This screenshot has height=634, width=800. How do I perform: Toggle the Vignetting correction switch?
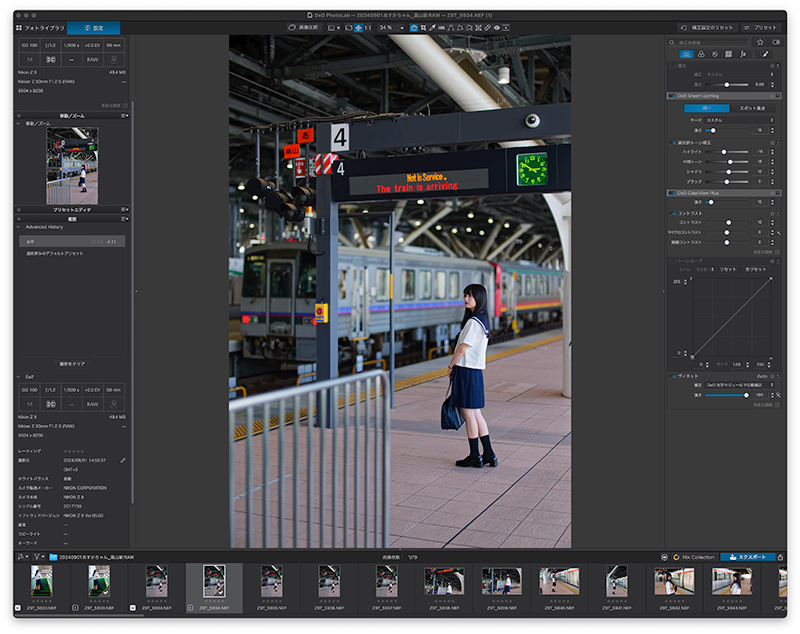pyautogui.click(x=671, y=376)
